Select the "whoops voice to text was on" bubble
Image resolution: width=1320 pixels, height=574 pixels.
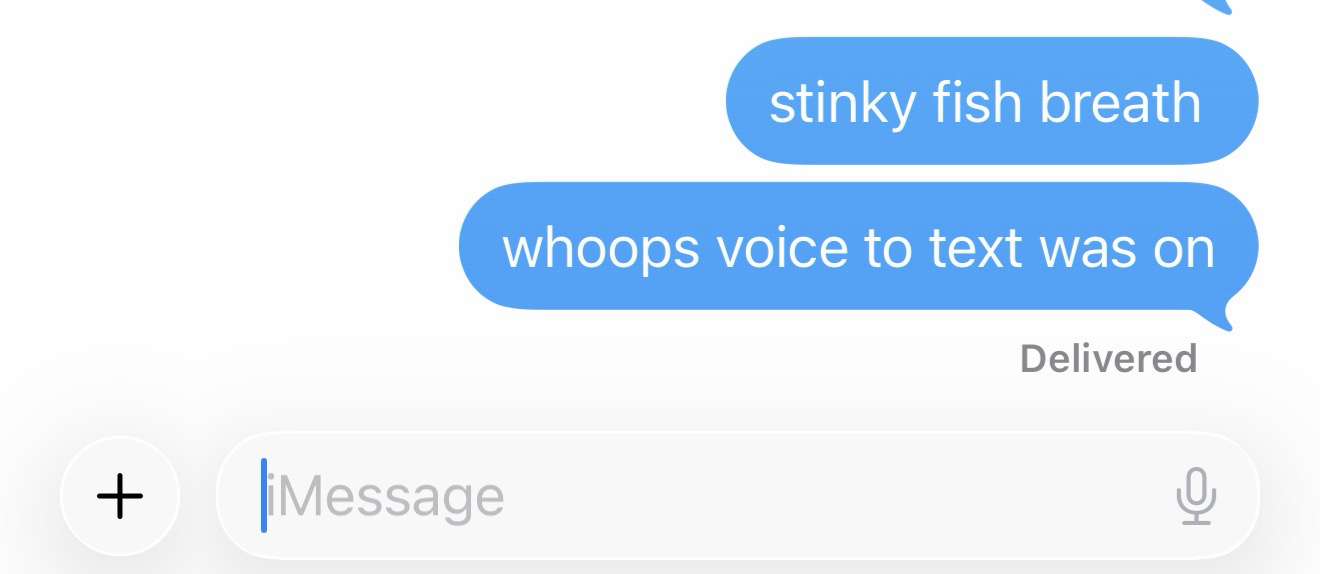click(858, 246)
